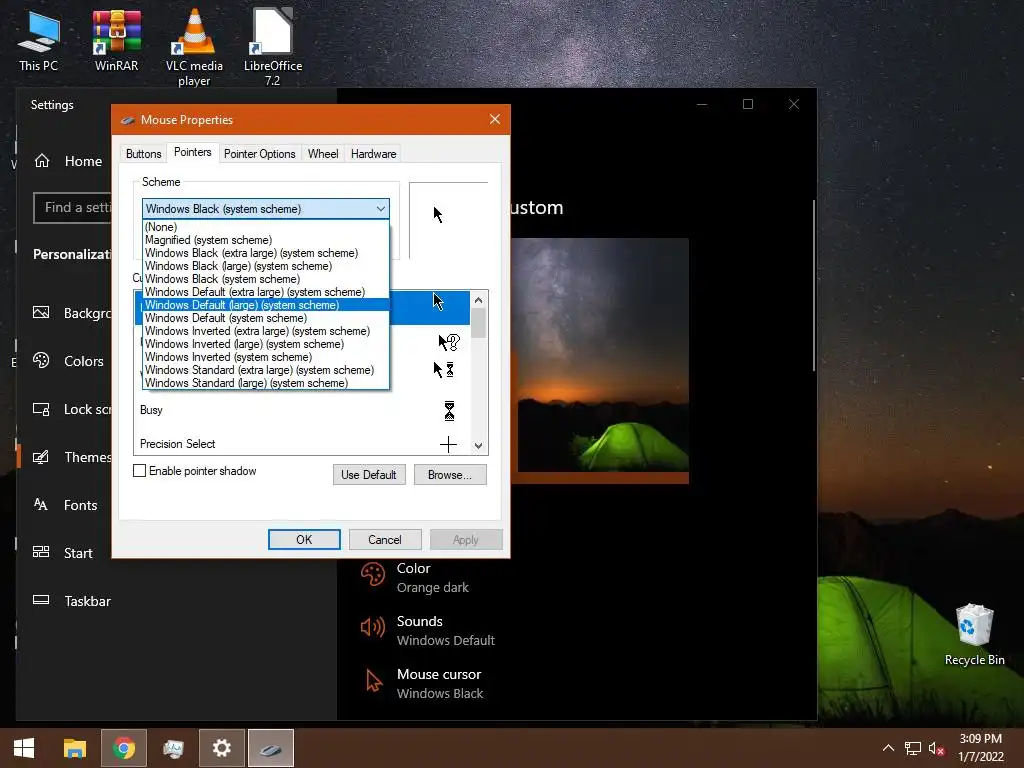Open the Recycle Bin
This screenshot has height=768, width=1024.
pos(974,635)
